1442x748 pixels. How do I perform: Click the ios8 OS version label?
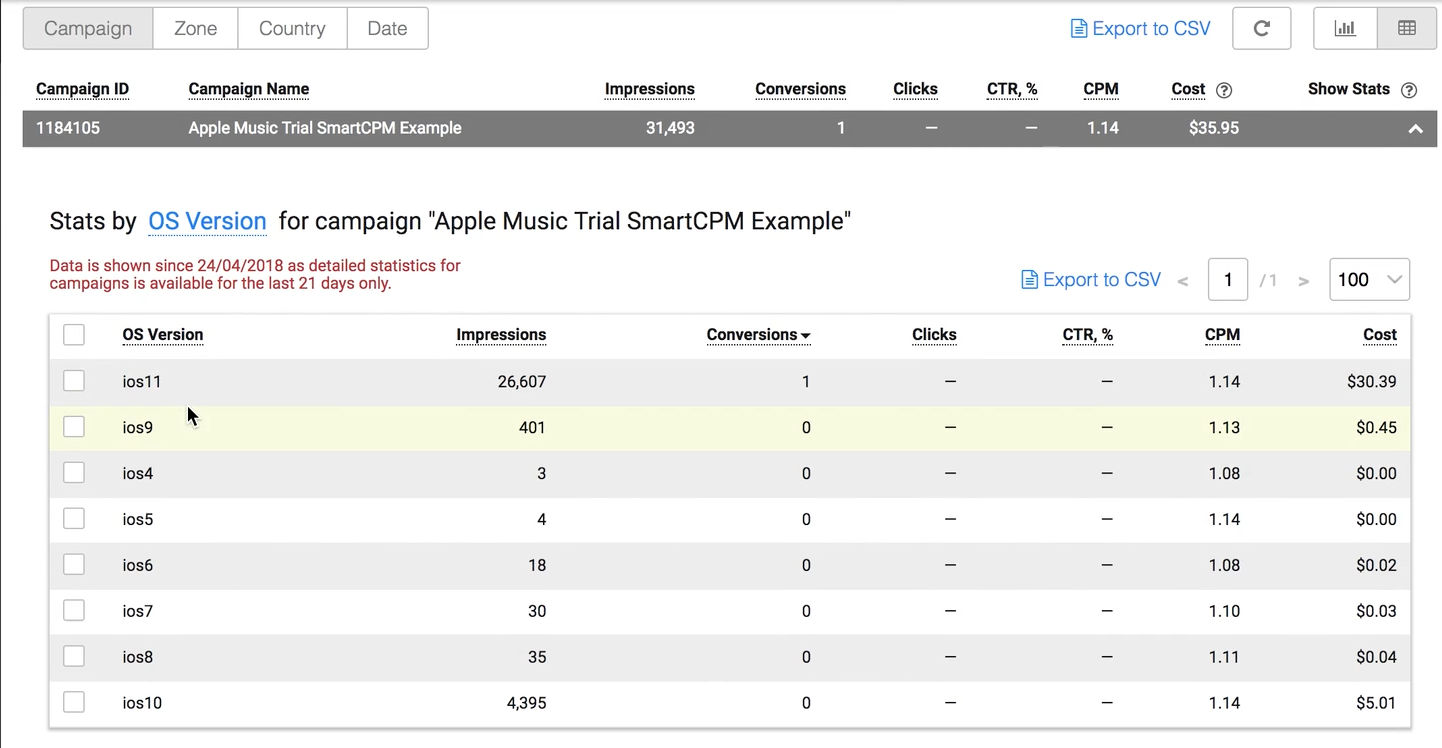[138, 658]
